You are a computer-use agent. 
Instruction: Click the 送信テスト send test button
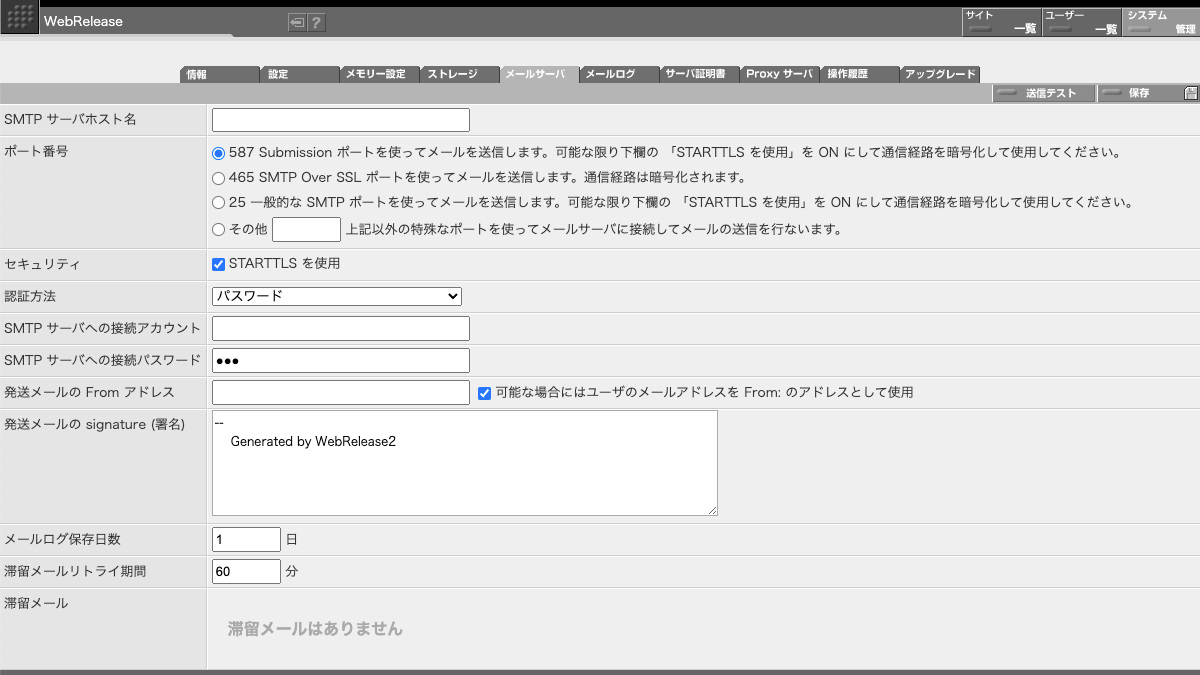(1043, 92)
